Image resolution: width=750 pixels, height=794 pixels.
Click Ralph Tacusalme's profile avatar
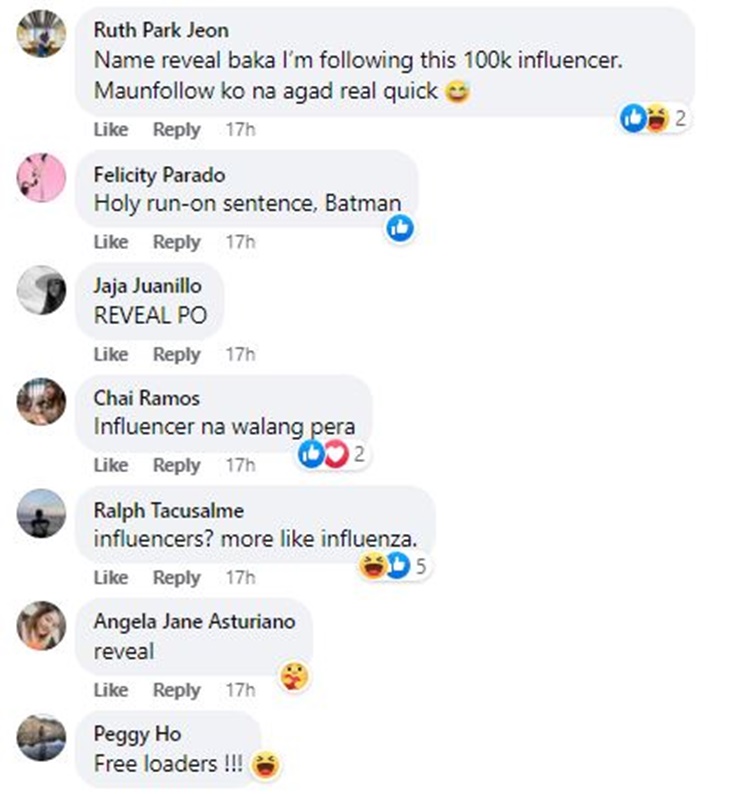(x=41, y=513)
